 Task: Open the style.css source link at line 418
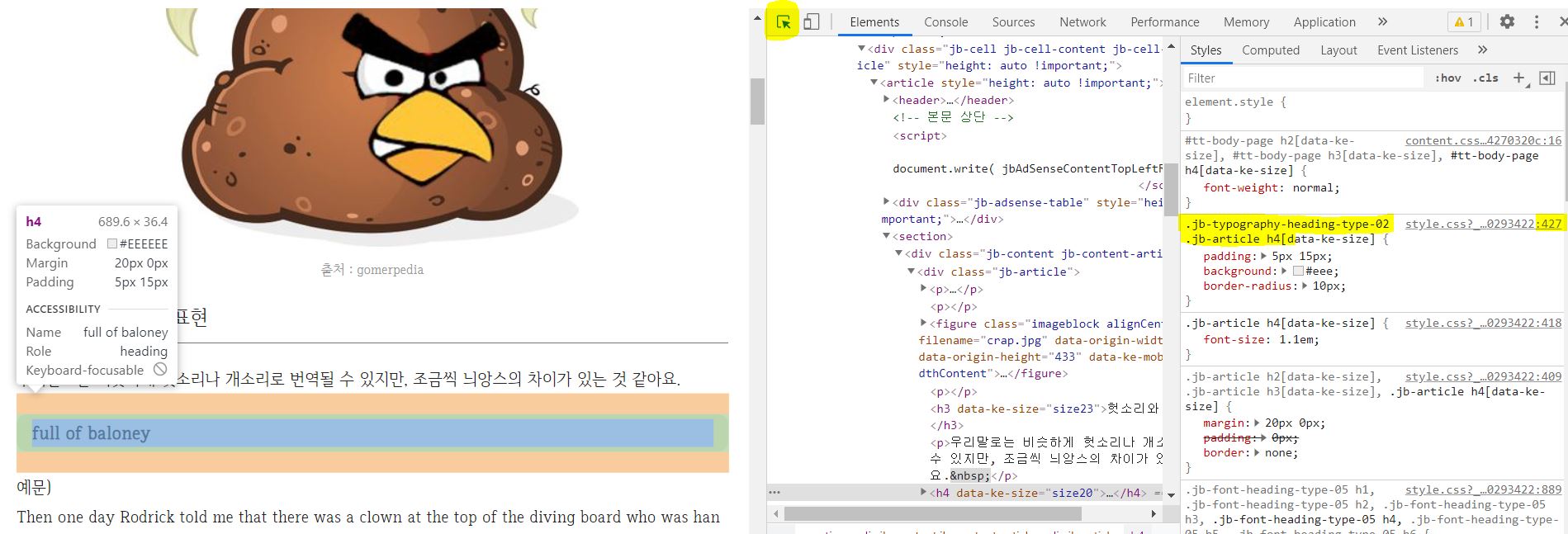[x=1483, y=323]
